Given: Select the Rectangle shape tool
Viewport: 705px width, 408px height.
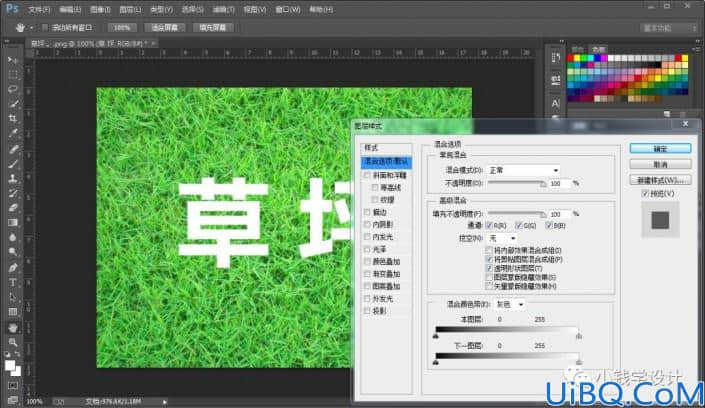Looking at the screenshot, I should point(13,312).
